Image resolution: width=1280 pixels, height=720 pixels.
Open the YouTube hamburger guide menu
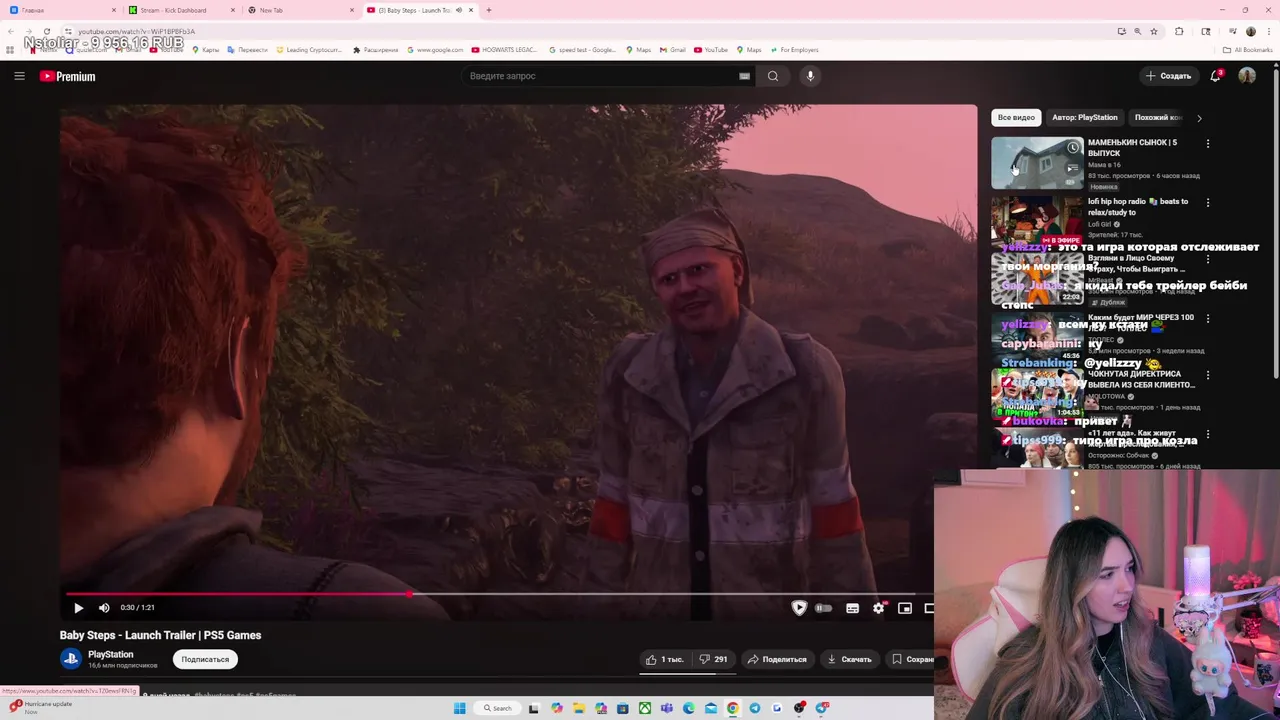coord(19,76)
